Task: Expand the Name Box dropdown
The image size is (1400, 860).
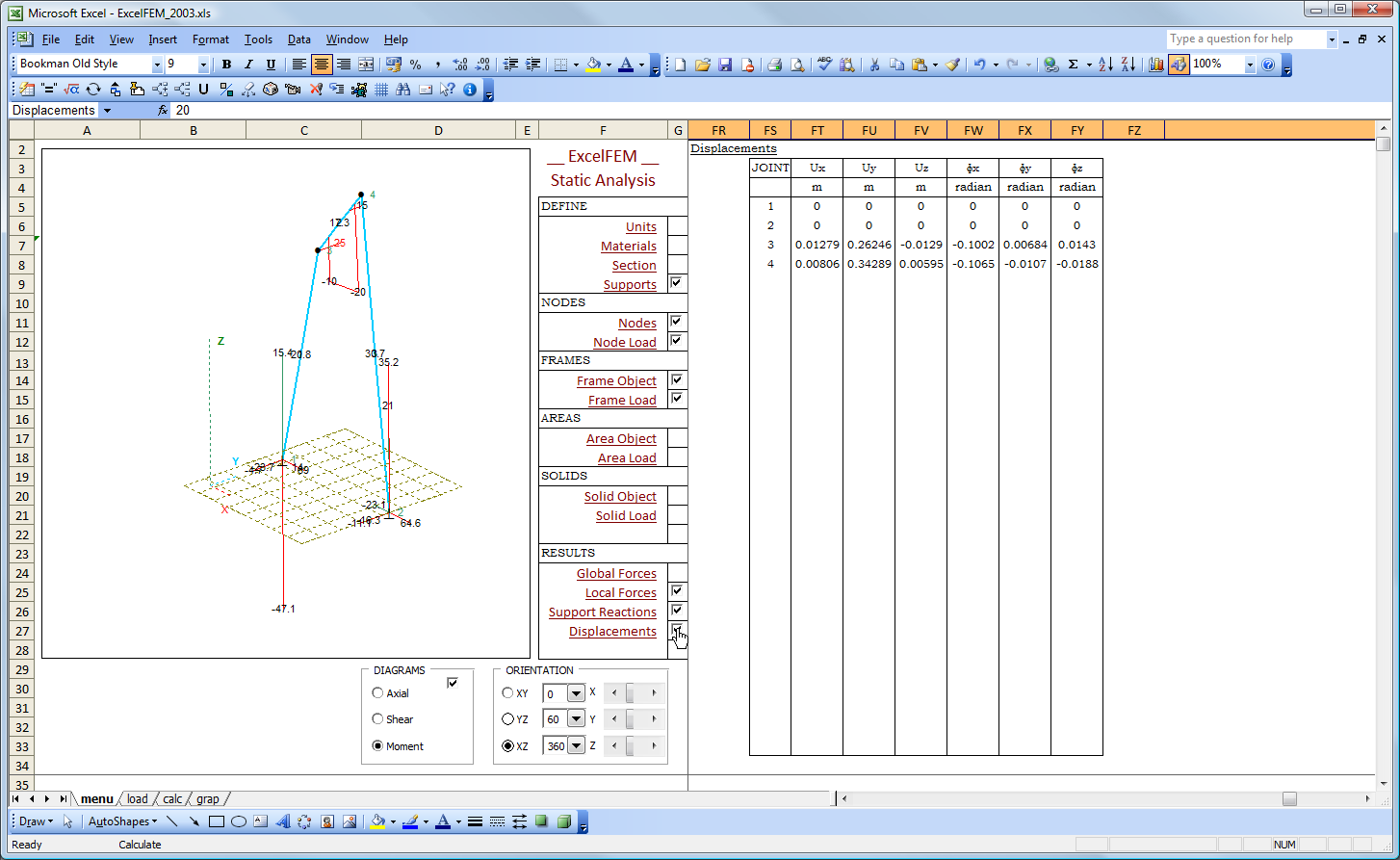Action: click(107, 111)
